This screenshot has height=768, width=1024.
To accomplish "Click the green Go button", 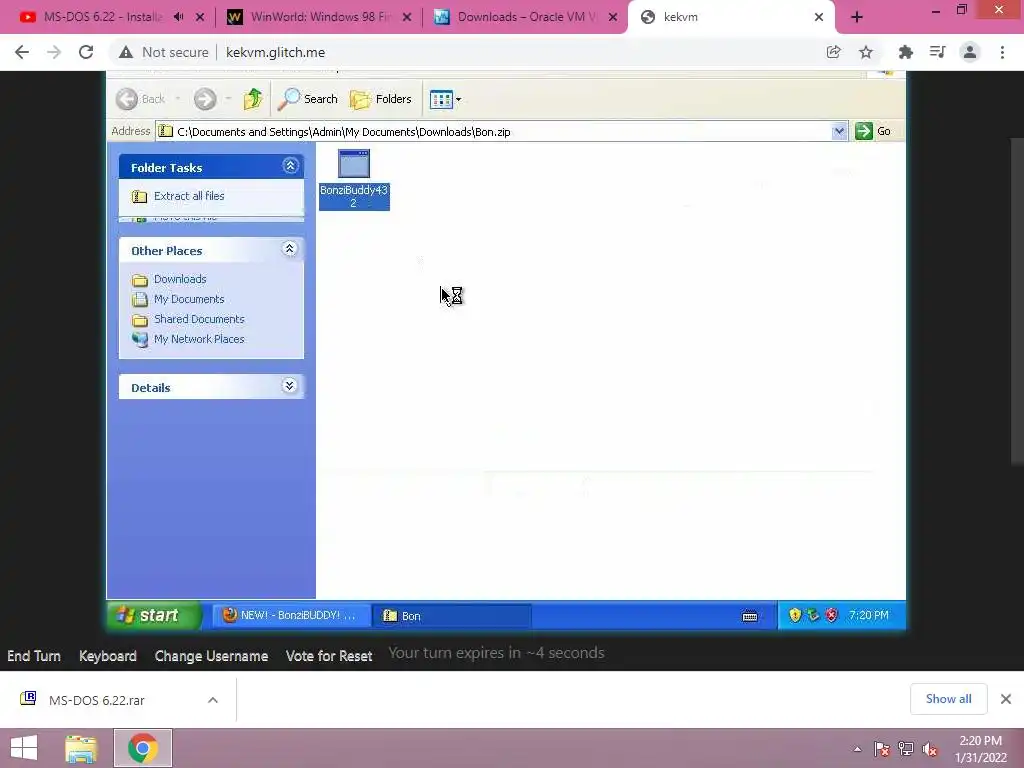I will 874,131.
